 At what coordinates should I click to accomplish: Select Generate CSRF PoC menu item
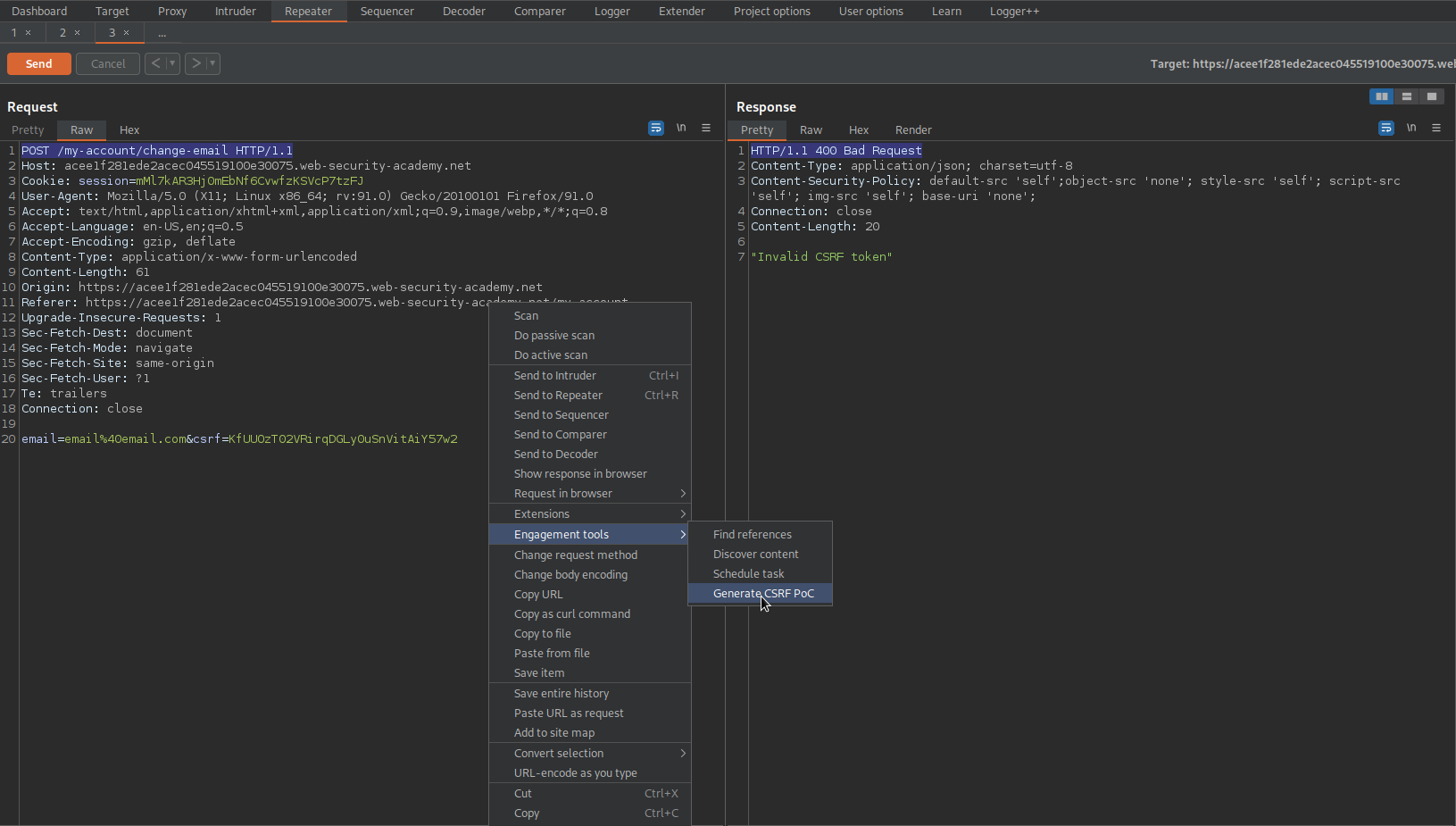click(761, 594)
